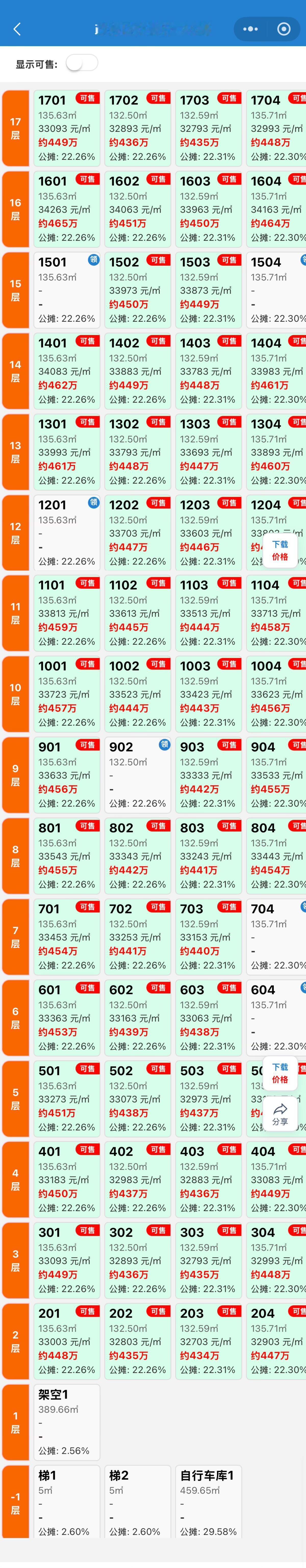Open unit 1701 card
The image size is (306, 1568).
click(x=66, y=128)
